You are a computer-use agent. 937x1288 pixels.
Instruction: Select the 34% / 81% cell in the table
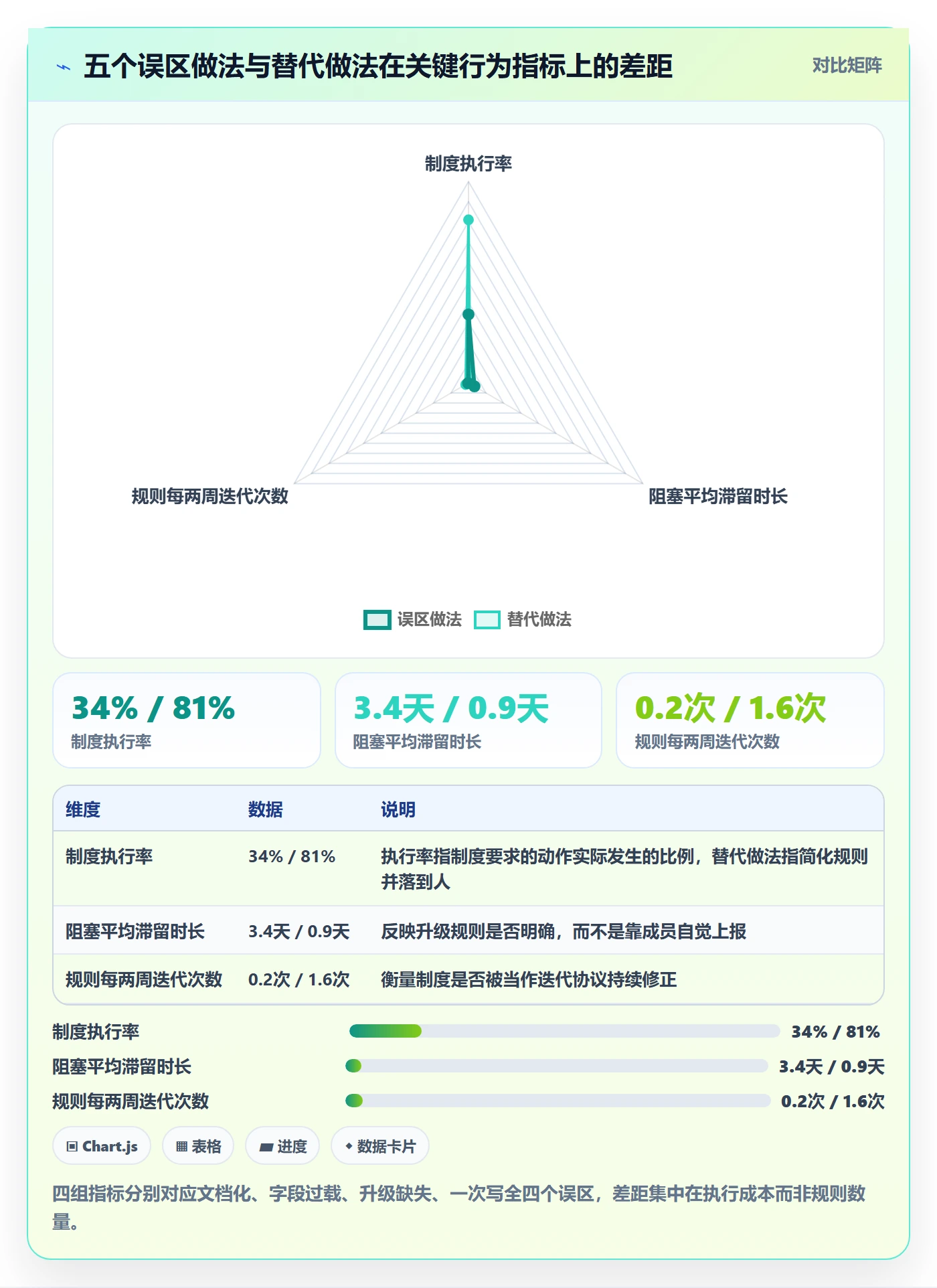292,856
